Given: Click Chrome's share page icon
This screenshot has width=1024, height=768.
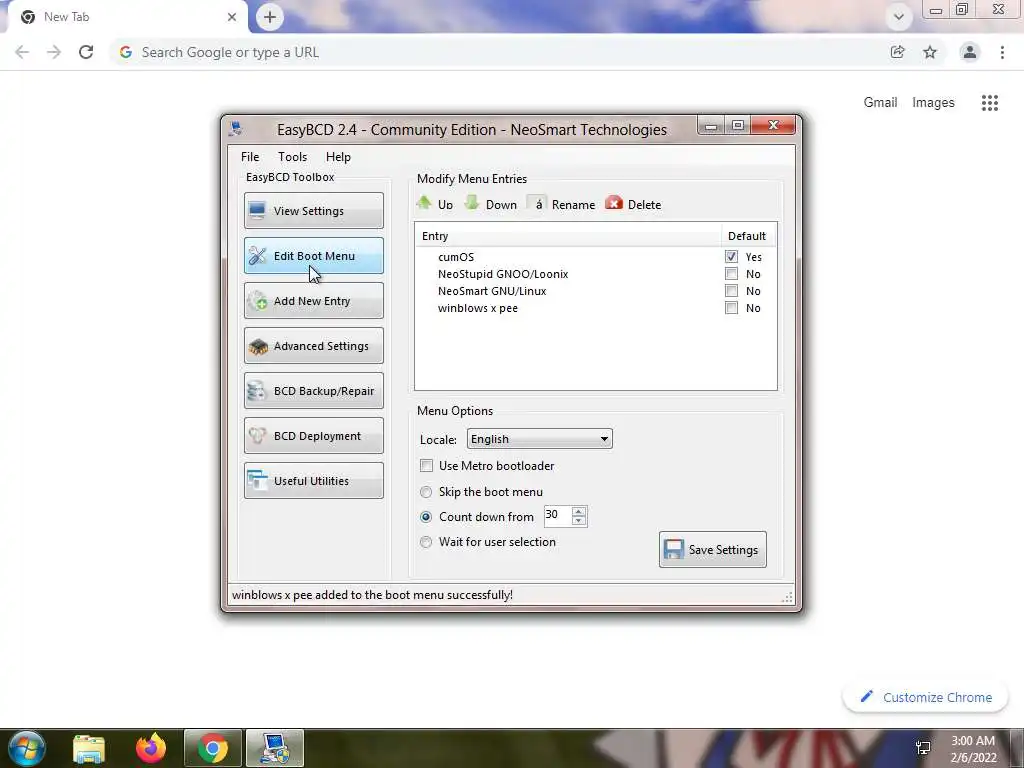Looking at the screenshot, I should (x=897, y=52).
